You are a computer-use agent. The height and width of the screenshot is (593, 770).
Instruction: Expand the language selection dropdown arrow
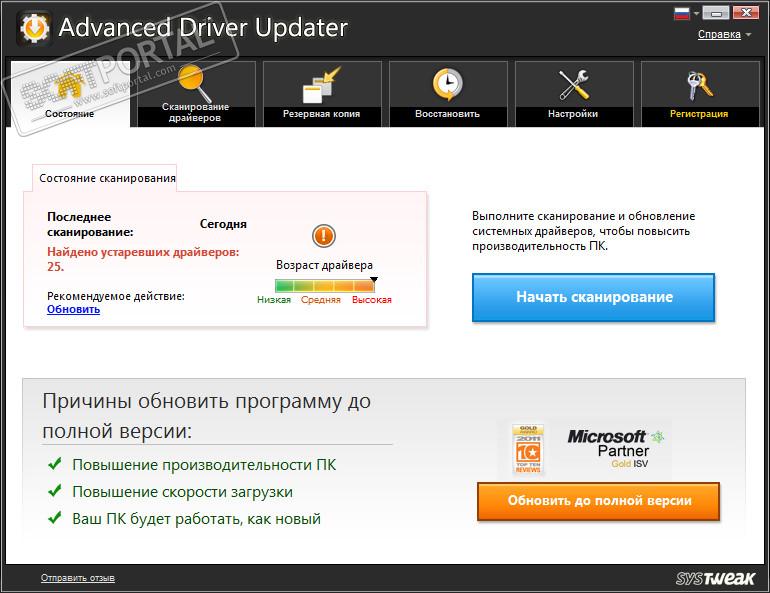pos(696,13)
